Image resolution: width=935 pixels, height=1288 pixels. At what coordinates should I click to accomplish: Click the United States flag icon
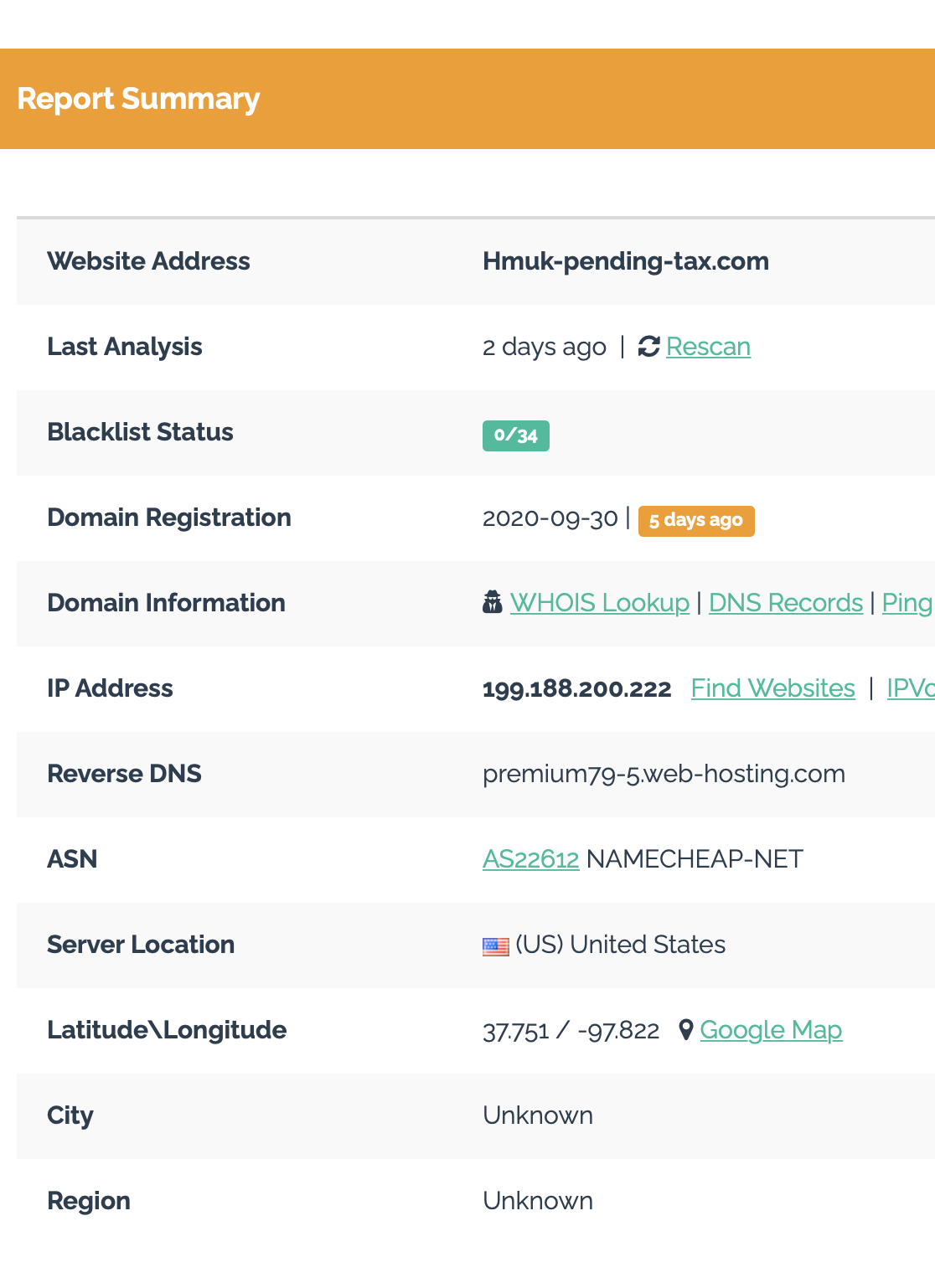(x=496, y=946)
